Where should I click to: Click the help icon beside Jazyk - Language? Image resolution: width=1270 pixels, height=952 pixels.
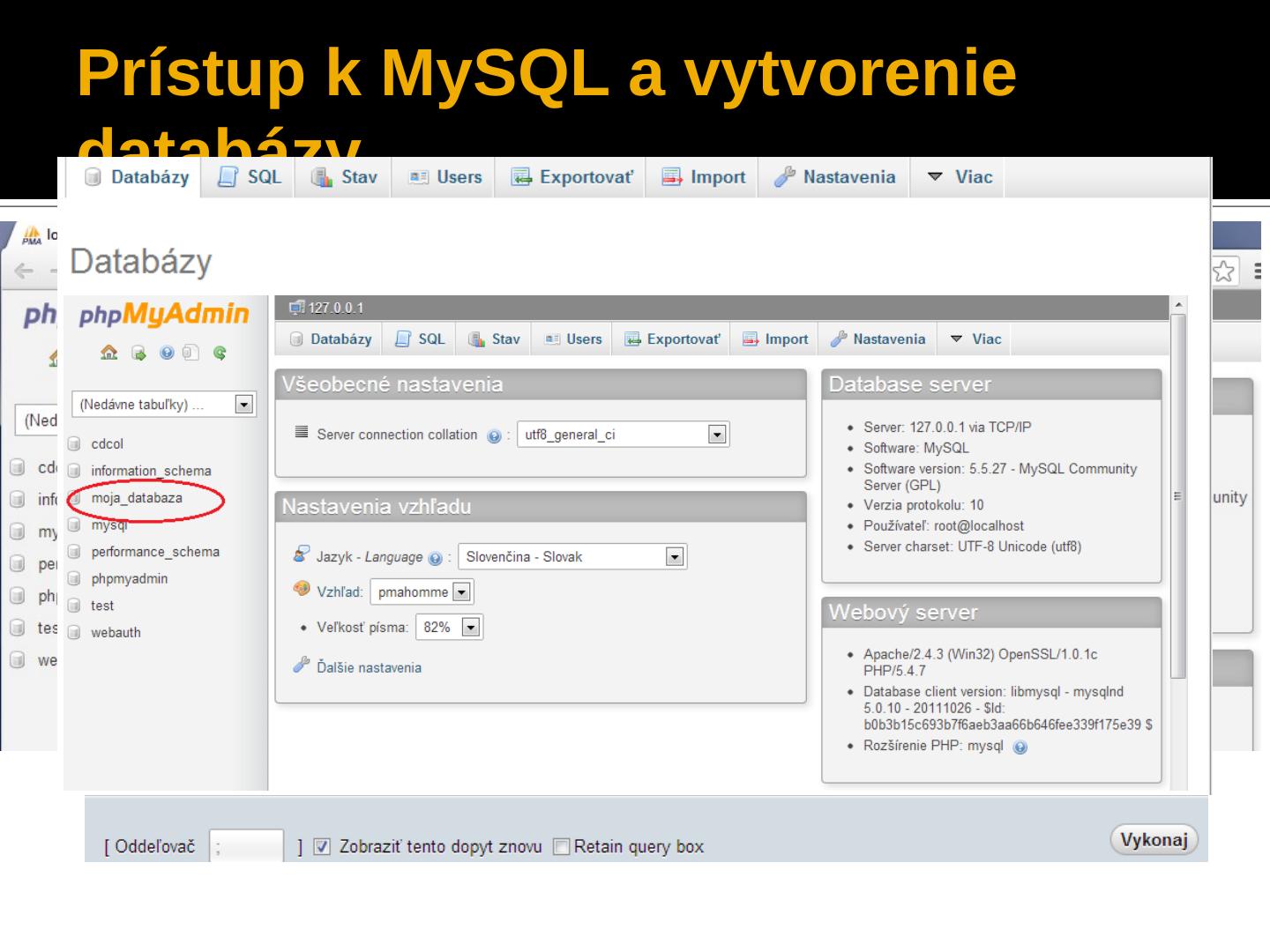pos(435,559)
